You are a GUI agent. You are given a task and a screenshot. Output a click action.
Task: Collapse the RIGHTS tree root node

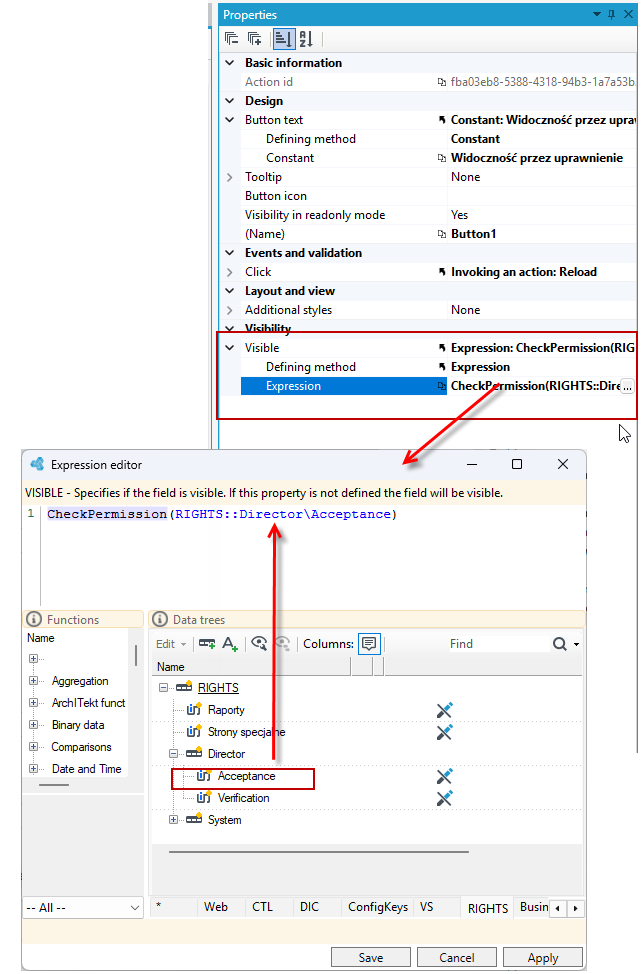pos(163,688)
